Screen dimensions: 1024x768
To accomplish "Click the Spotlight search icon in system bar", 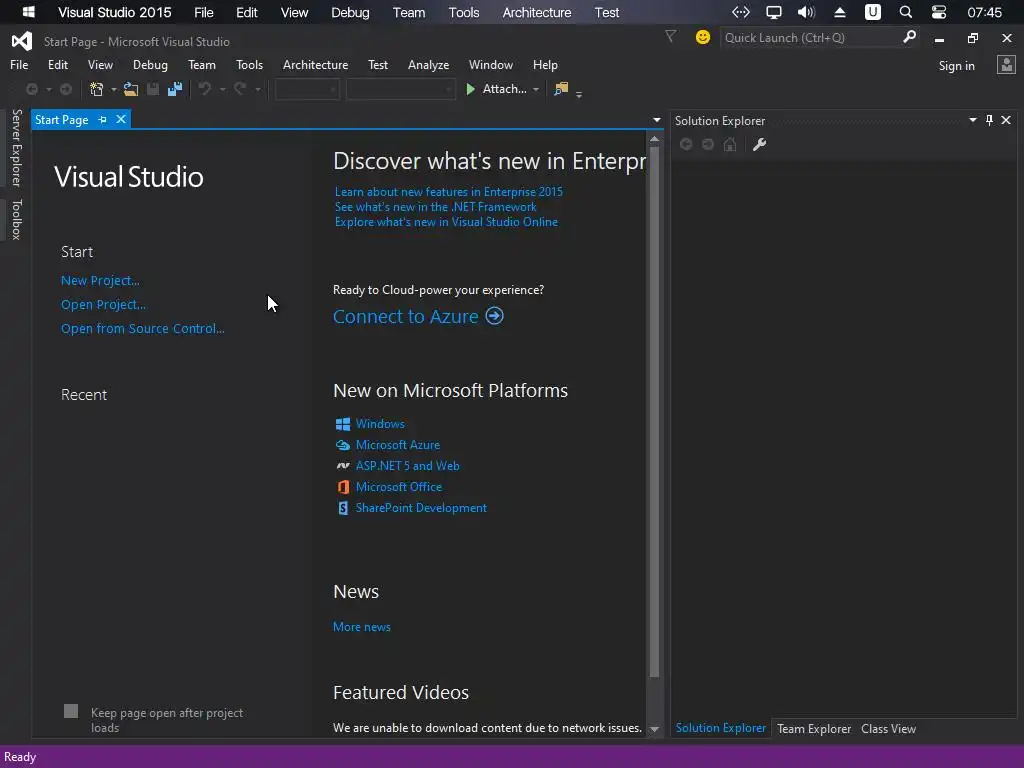I will [x=906, y=12].
